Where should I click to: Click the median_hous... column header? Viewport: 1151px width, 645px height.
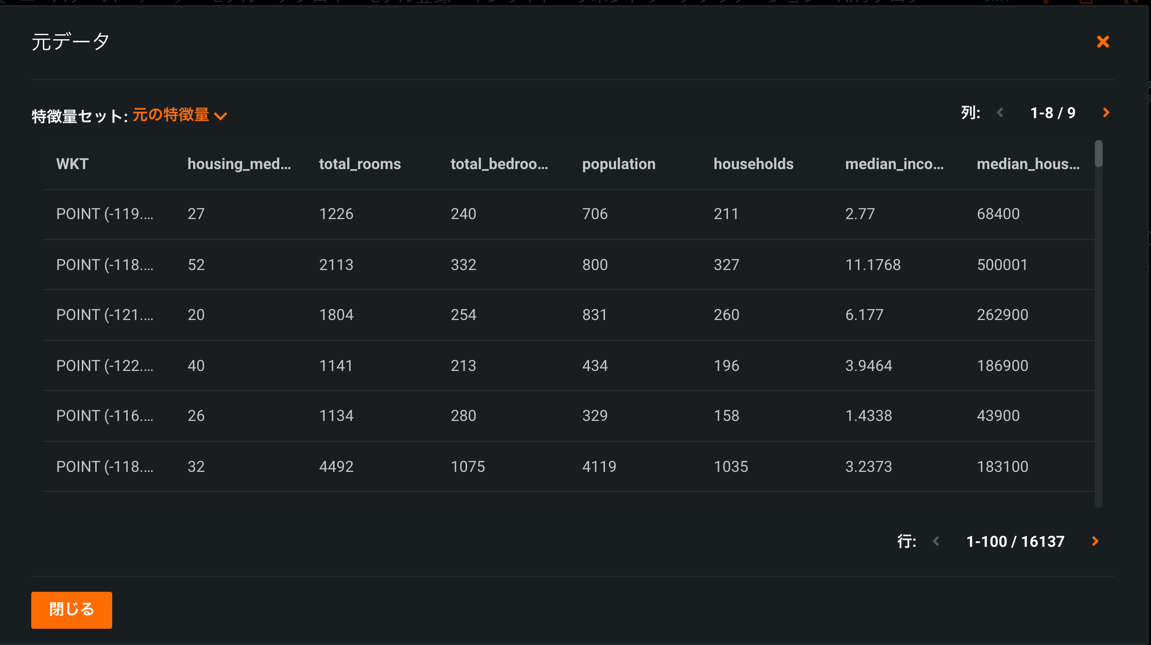click(1028, 164)
